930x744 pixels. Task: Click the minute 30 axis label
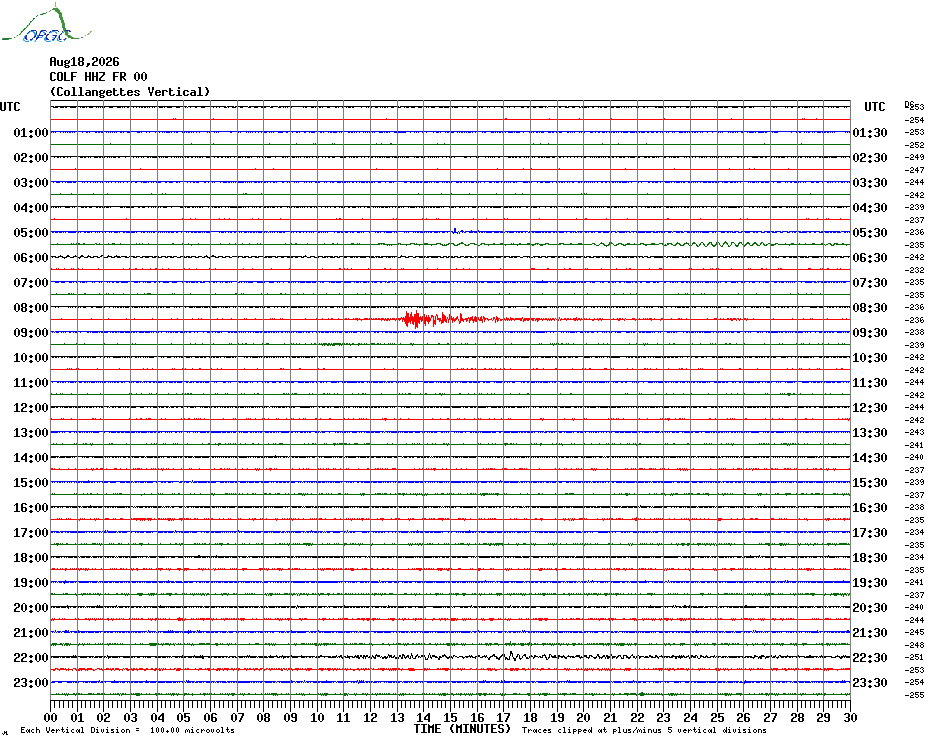[851, 718]
